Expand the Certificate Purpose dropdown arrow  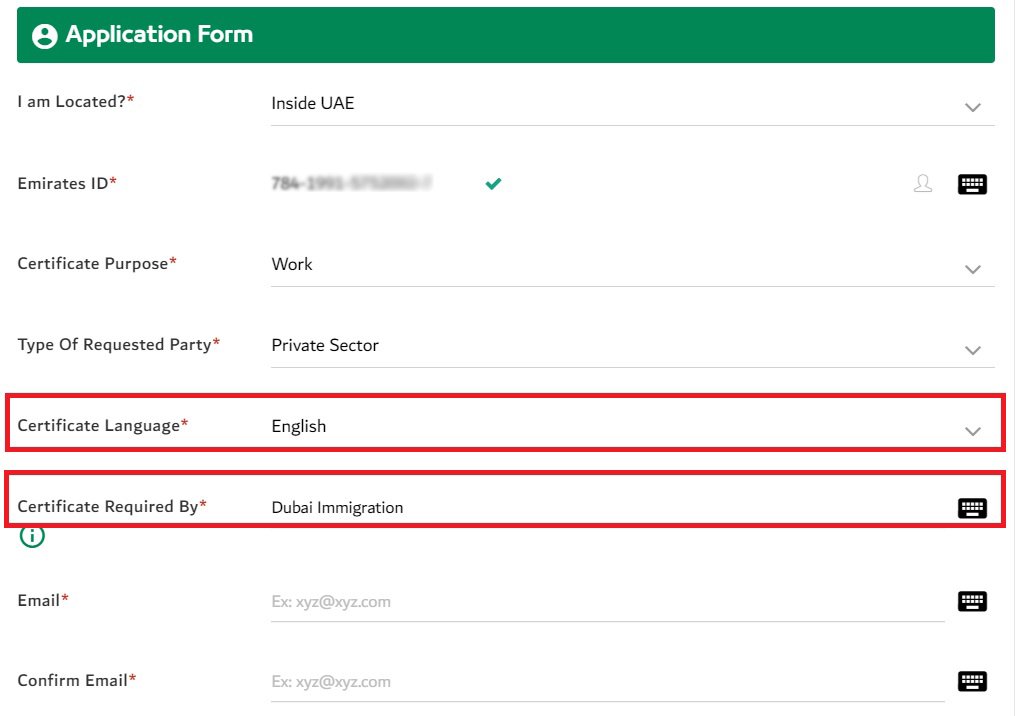tap(972, 269)
